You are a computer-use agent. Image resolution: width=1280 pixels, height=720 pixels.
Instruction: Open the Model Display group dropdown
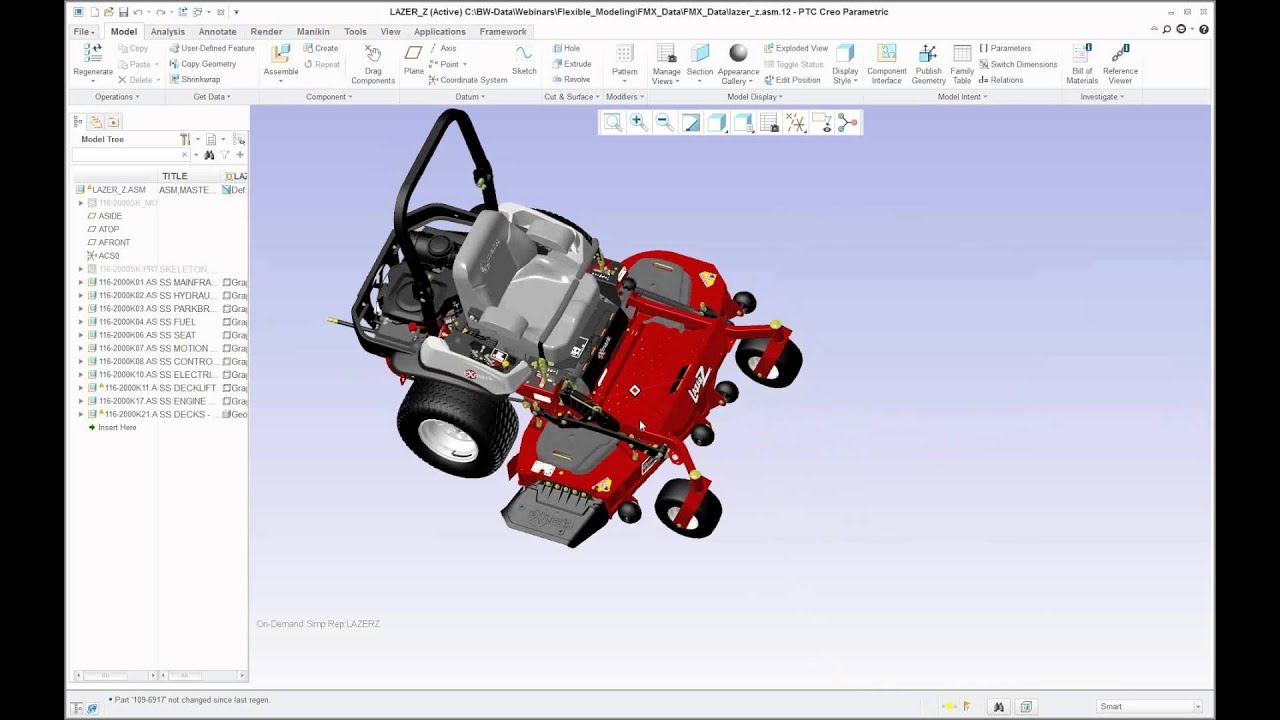(x=755, y=97)
